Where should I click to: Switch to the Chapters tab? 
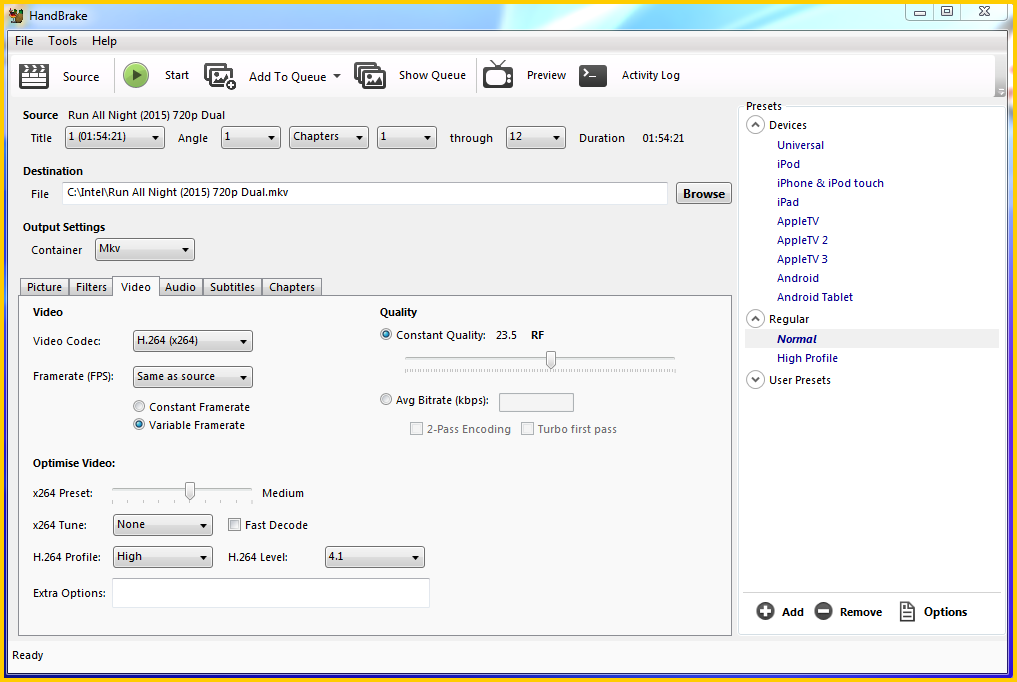(x=292, y=287)
